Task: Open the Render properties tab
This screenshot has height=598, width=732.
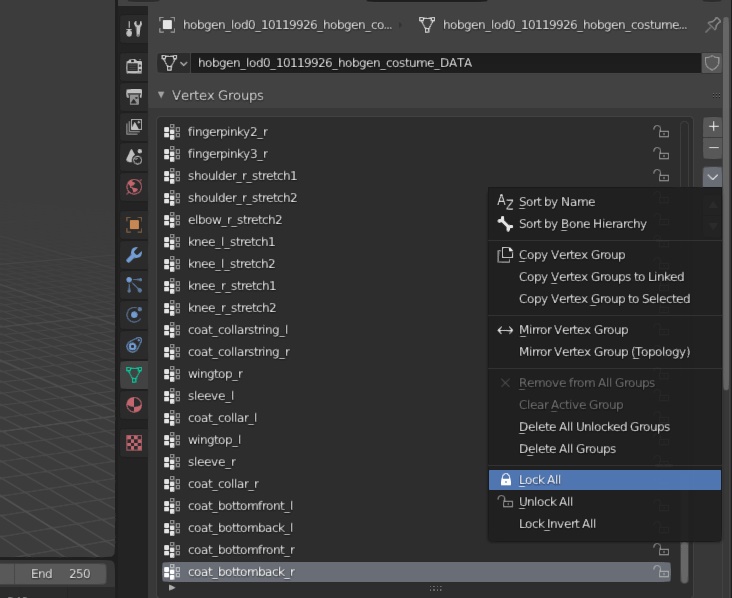Action: point(134,67)
